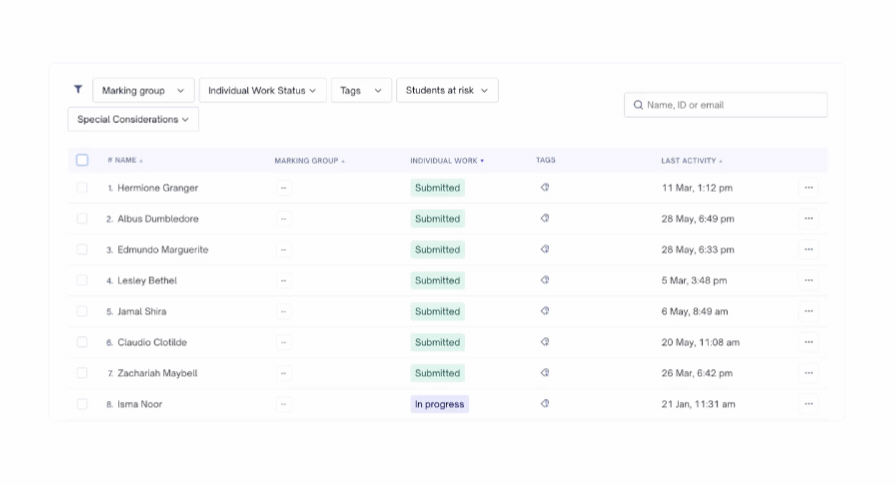
Task: Click Albus Dumbledore's Submitted status badge
Action: (437, 219)
